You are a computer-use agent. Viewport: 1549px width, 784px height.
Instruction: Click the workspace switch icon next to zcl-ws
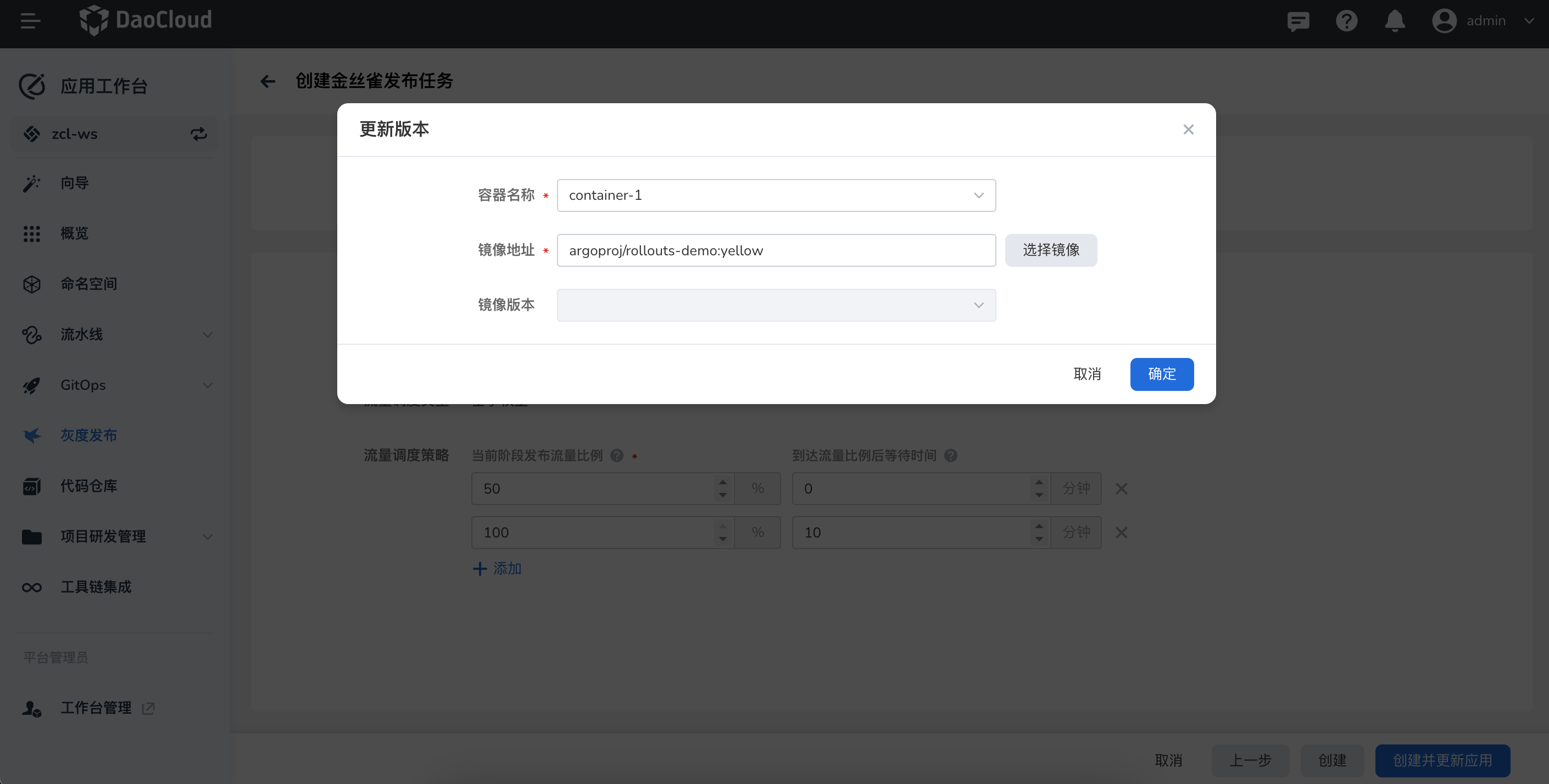(x=198, y=134)
